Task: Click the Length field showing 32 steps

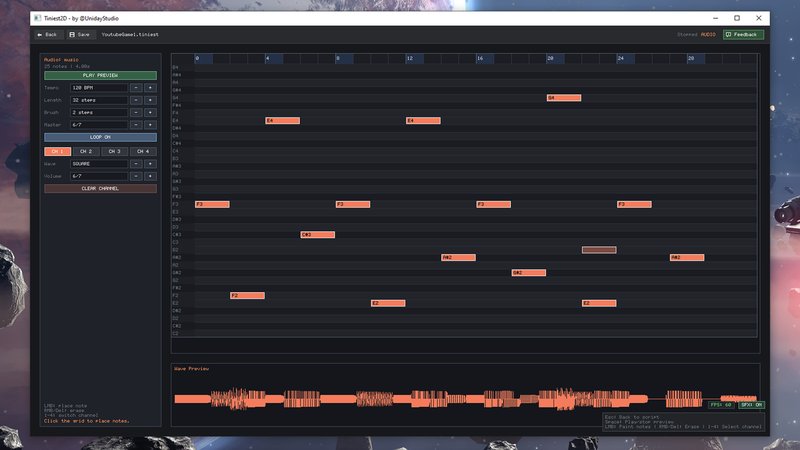Action: [99, 100]
